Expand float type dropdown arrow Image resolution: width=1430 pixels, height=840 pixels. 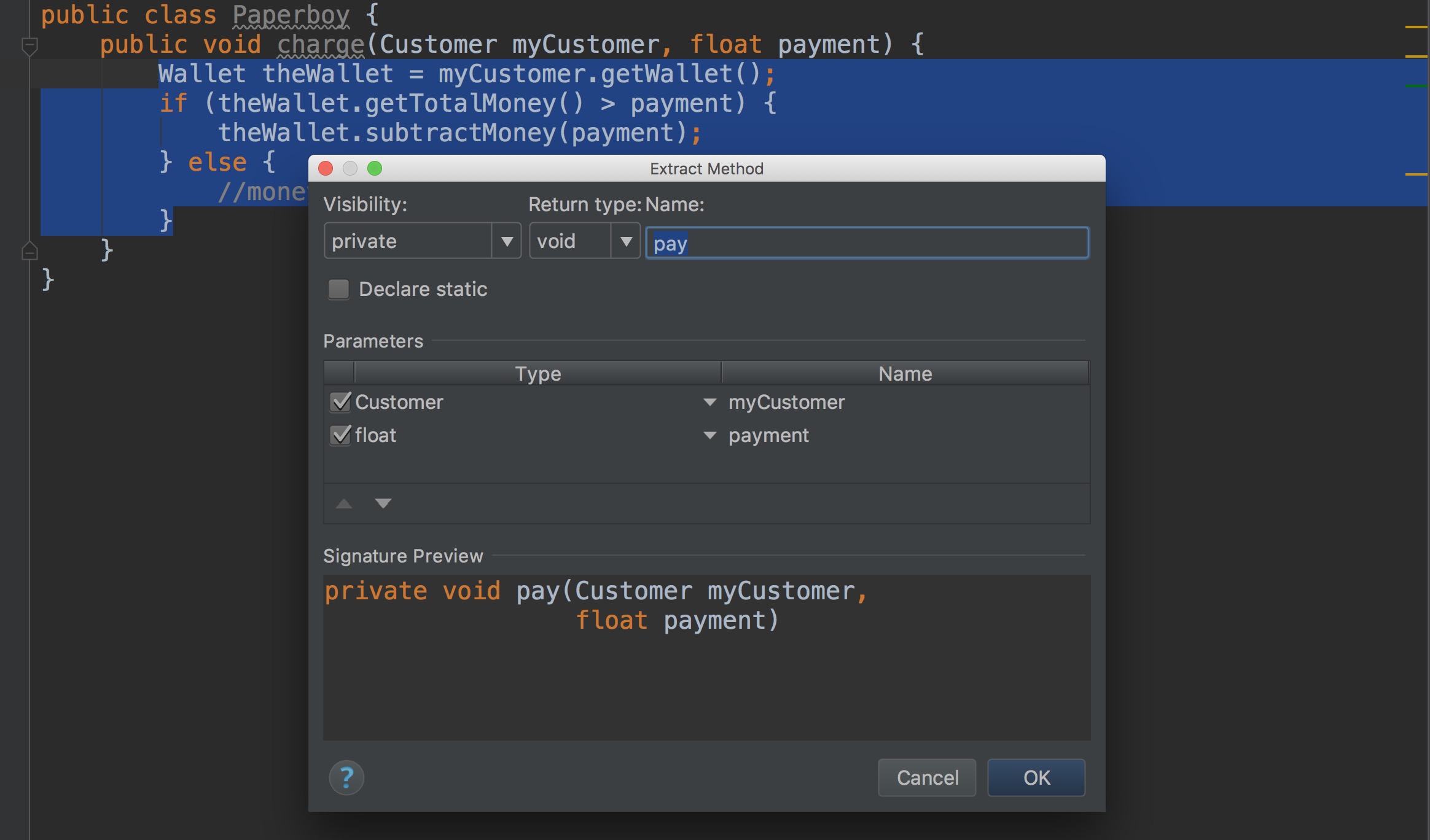click(x=709, y=435)
